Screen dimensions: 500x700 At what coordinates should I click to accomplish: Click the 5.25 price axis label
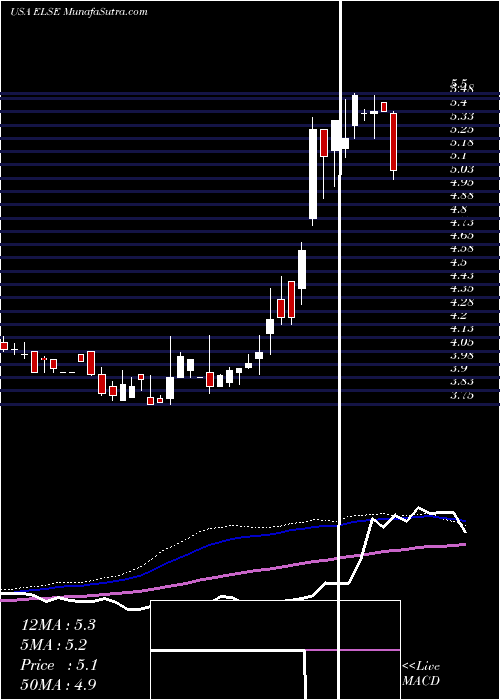click(461, 129)
